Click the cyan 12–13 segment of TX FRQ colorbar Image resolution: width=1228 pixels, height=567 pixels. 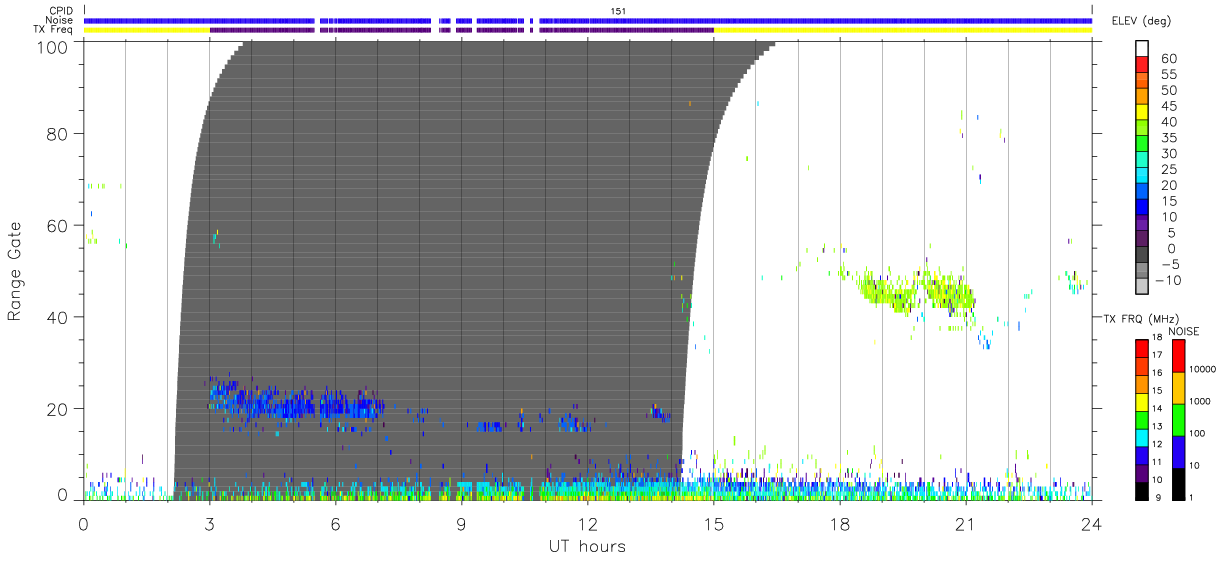point(1142,437)
